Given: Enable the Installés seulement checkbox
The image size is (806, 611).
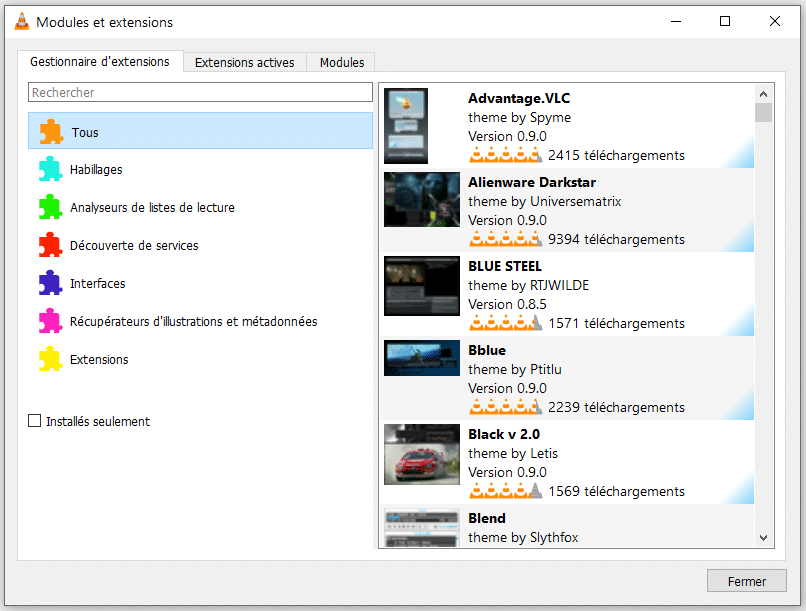Looking at the screenshot, I should click(x=35, y=422).
